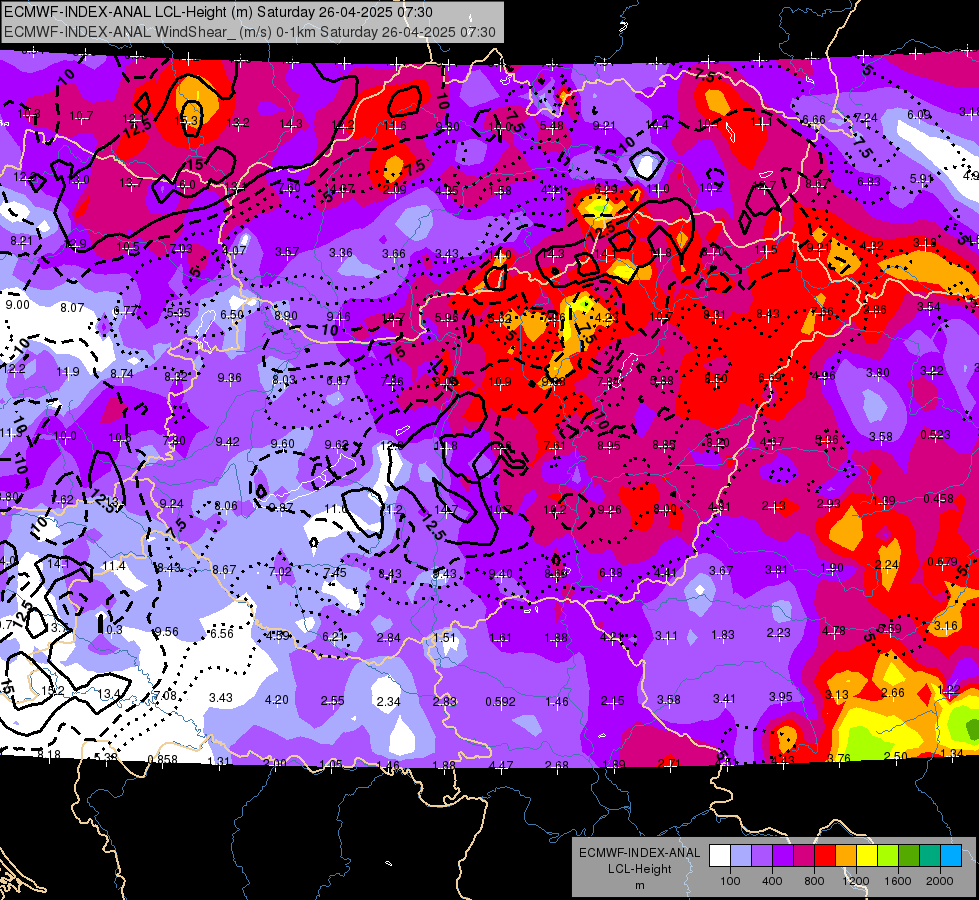The height and width of the screenshot is (900, 979).
Task: Click the legend scale label 2000
Action: tap(940, 881)
